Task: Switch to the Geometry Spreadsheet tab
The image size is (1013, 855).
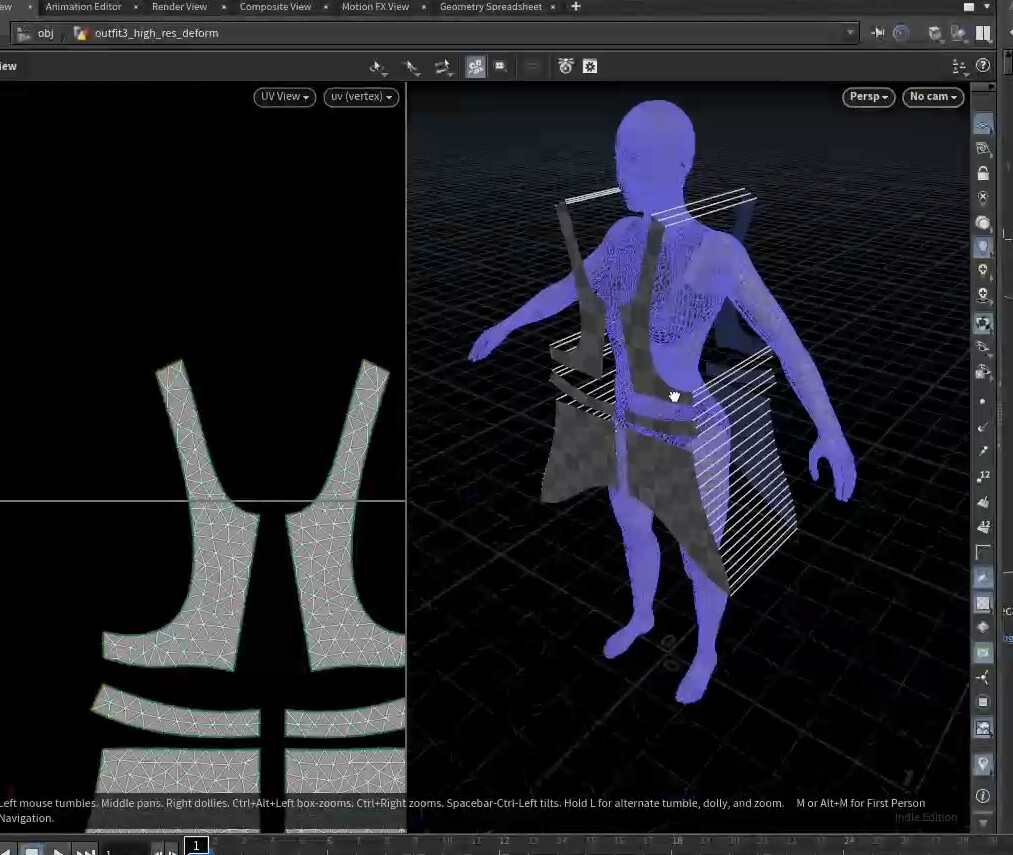Action: click(491, 6)
